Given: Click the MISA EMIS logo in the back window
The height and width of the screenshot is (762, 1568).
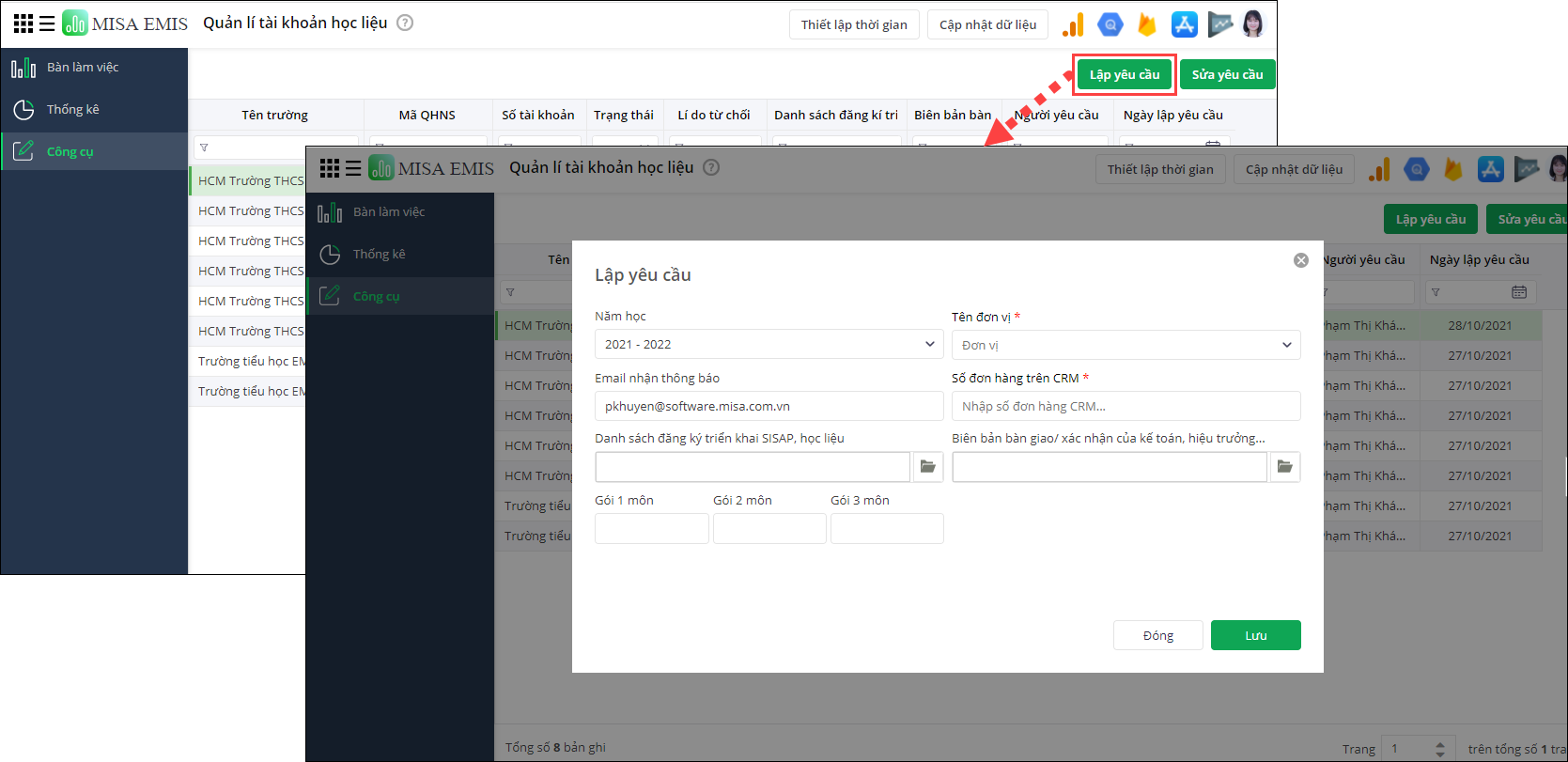Looking at the screenshot, I should 125,23.
